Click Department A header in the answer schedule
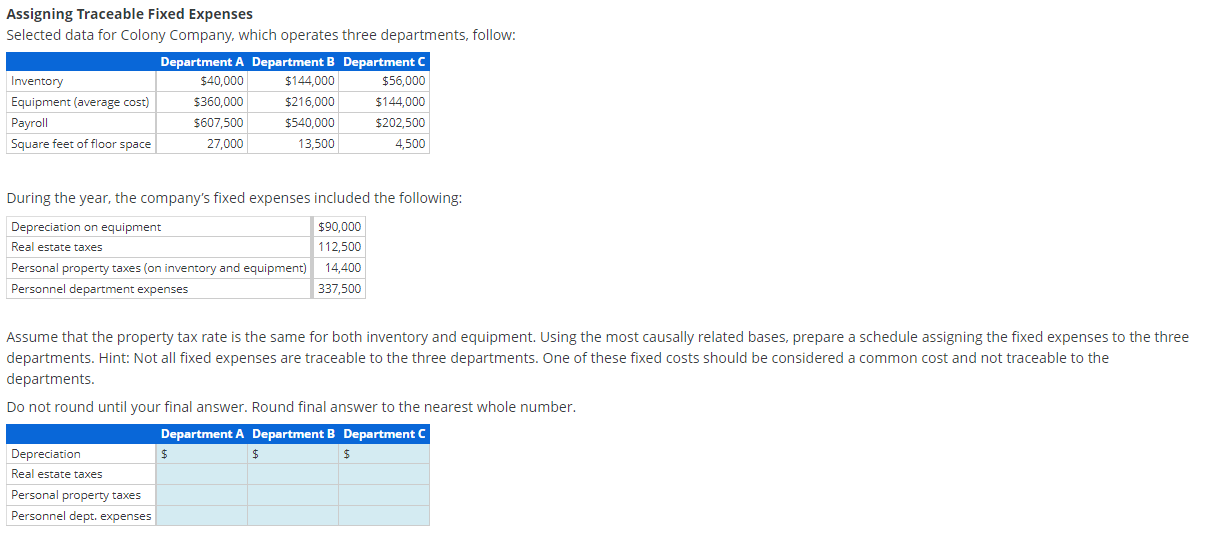 click(x=202, y=434)
